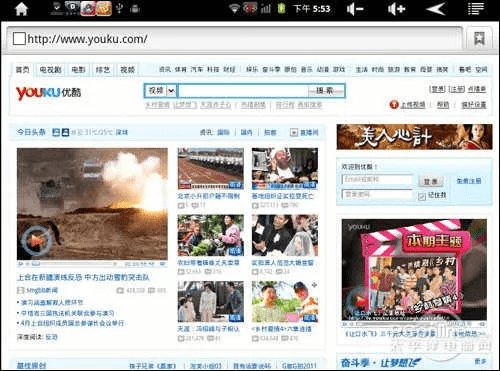Open the 游戏 category link
This screenshot has height=371, width=500.
339,70
